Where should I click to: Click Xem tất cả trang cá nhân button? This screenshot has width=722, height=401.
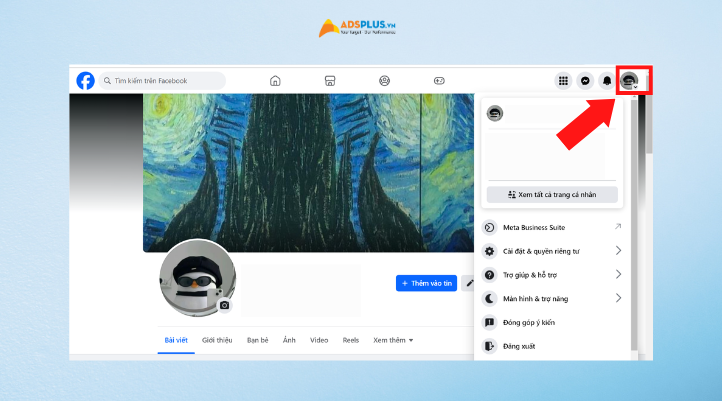click(552, 194)
